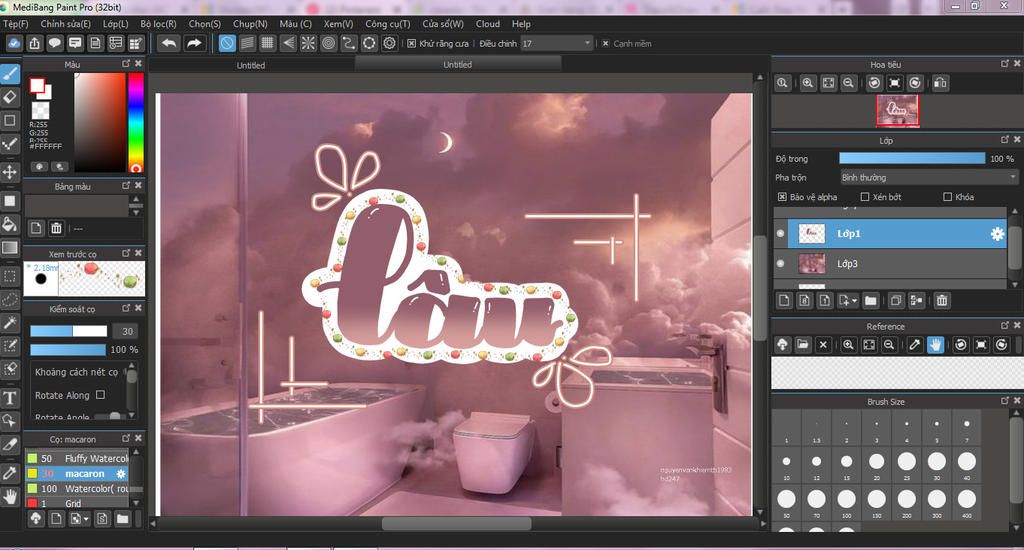
Task: Add a new layer folder
Action: click(871, 300)
